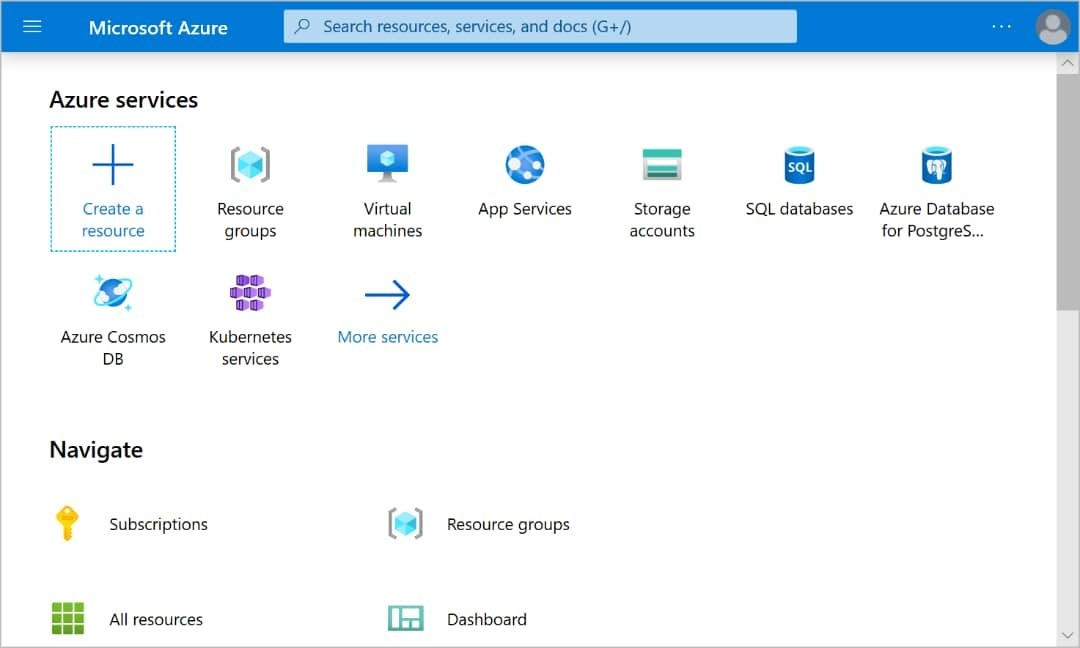Open the hamburger portal menu
Screen dimensions: 1080x648
click(32, 26)
